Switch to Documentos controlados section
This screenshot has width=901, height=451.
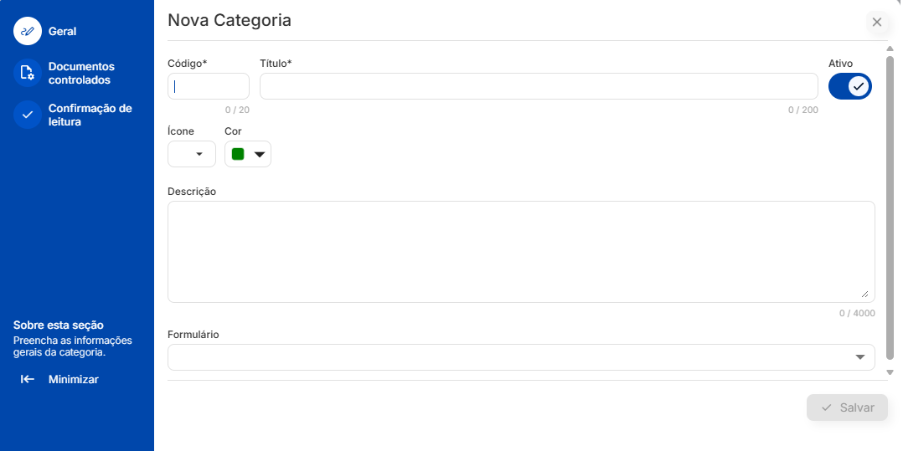click(x=79, y=73)
